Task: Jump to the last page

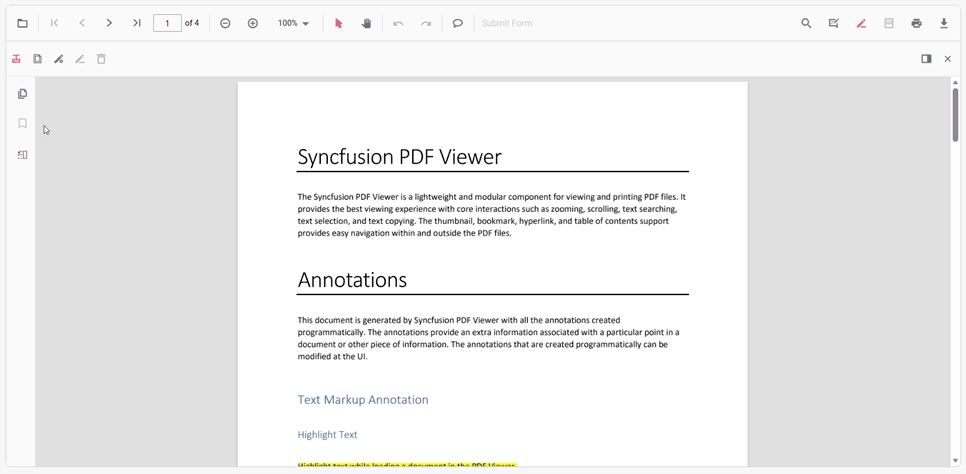Action: [137, 23]
